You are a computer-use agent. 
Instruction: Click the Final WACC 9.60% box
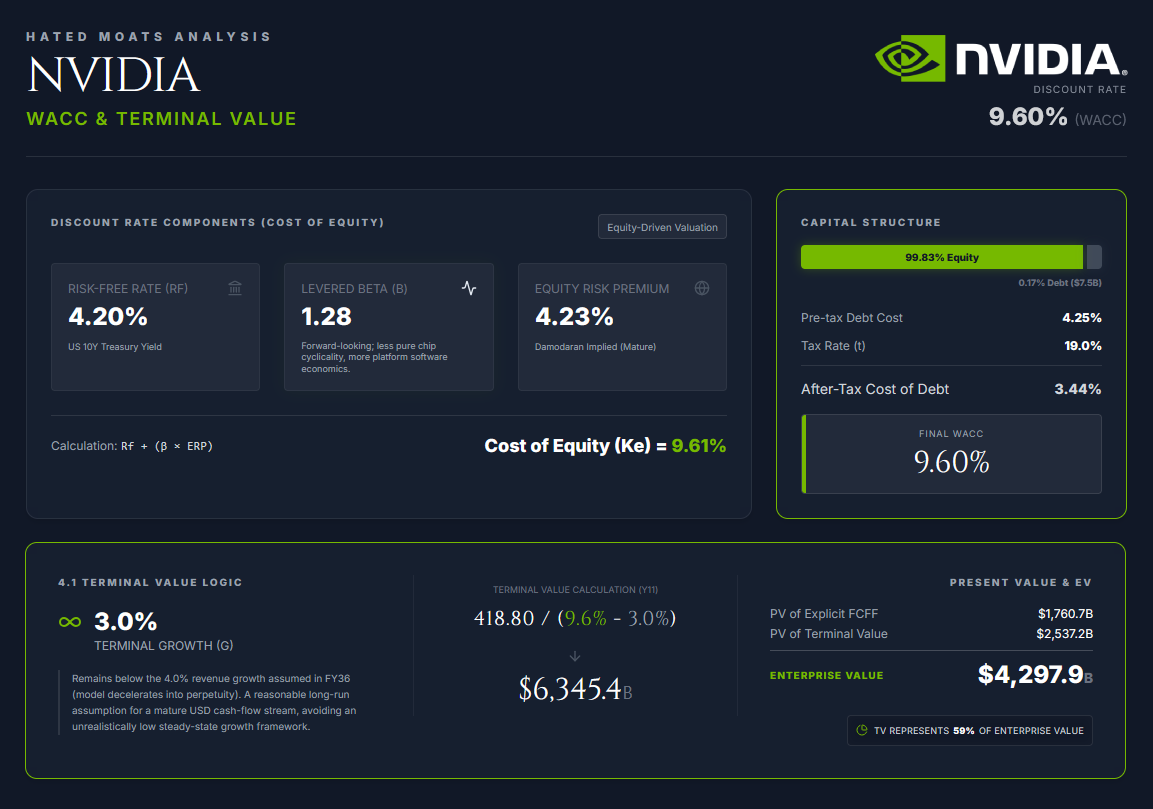tap(952, 454)
